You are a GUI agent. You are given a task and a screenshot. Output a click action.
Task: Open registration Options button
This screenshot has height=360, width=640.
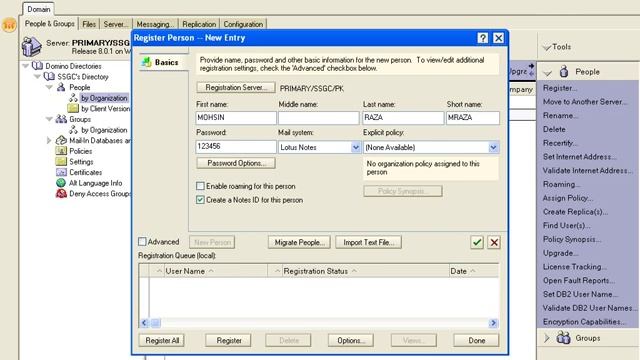click(351, 340)
